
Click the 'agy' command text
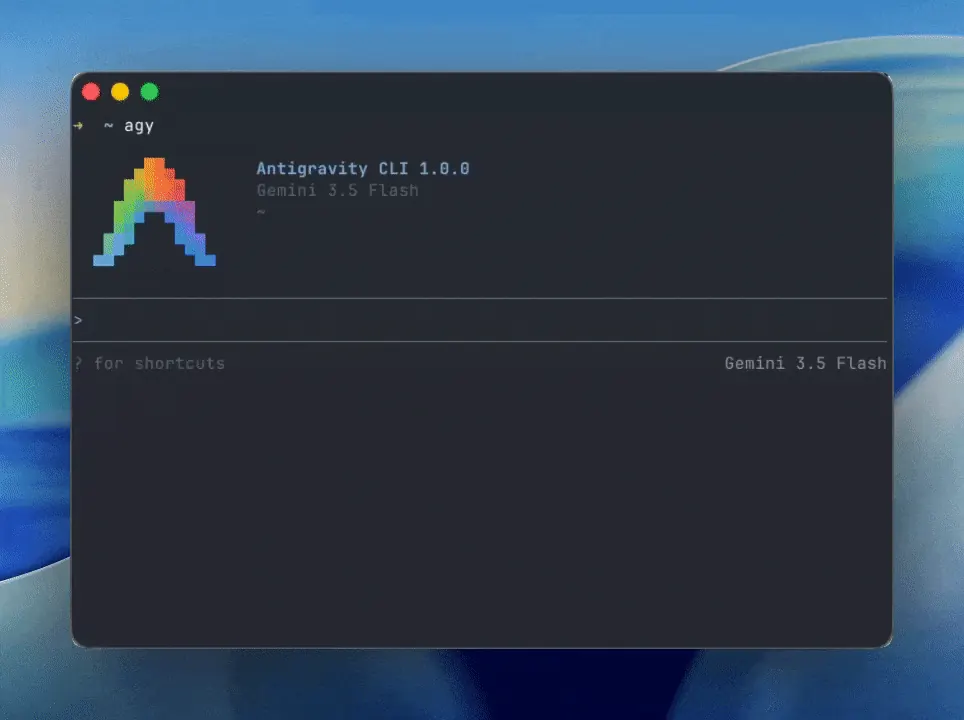[x=139, y=127]
